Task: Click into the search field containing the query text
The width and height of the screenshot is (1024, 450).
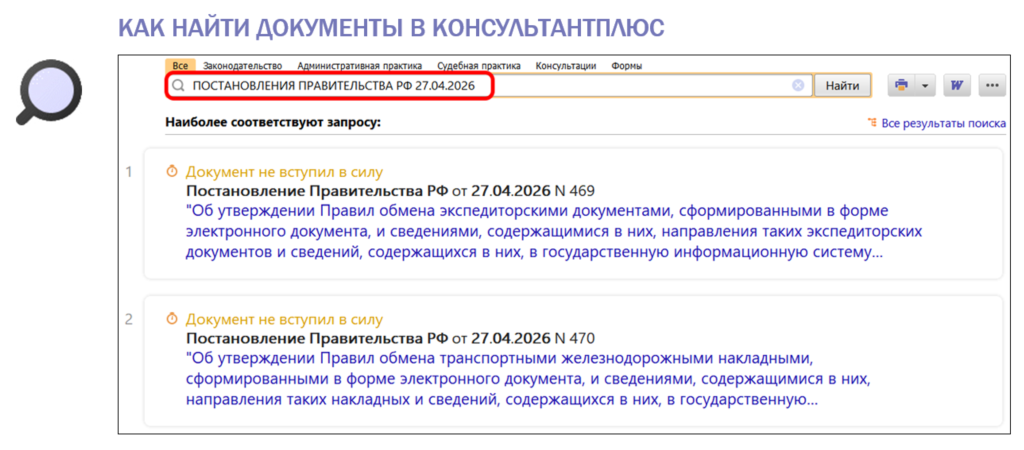Action: coord(488,86)
